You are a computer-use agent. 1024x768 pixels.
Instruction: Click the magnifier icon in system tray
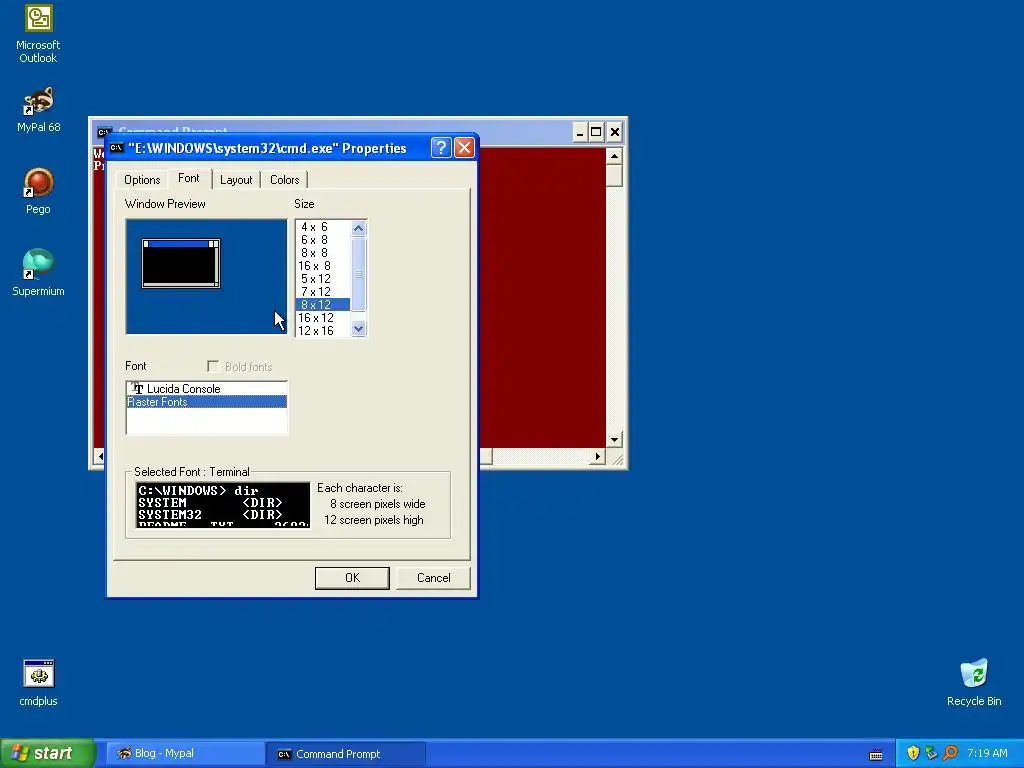point(950,753)
